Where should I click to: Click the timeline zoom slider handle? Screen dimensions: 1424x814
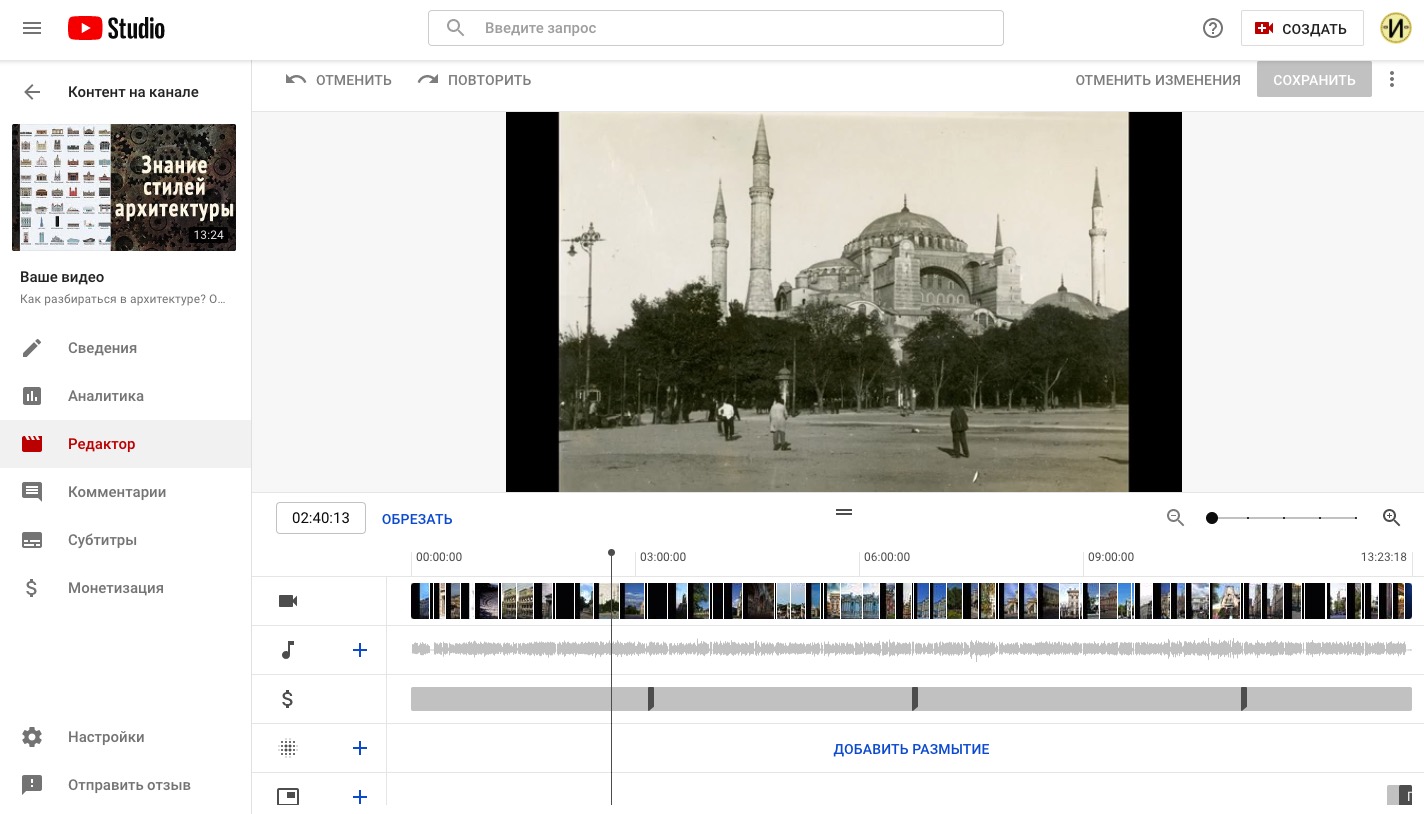point(1212,518)
